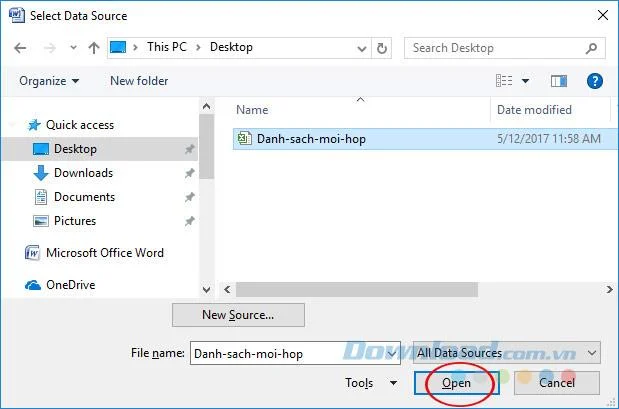Click the Pictures pin icon
Screen dimensions: 619x409
(189, 221)
